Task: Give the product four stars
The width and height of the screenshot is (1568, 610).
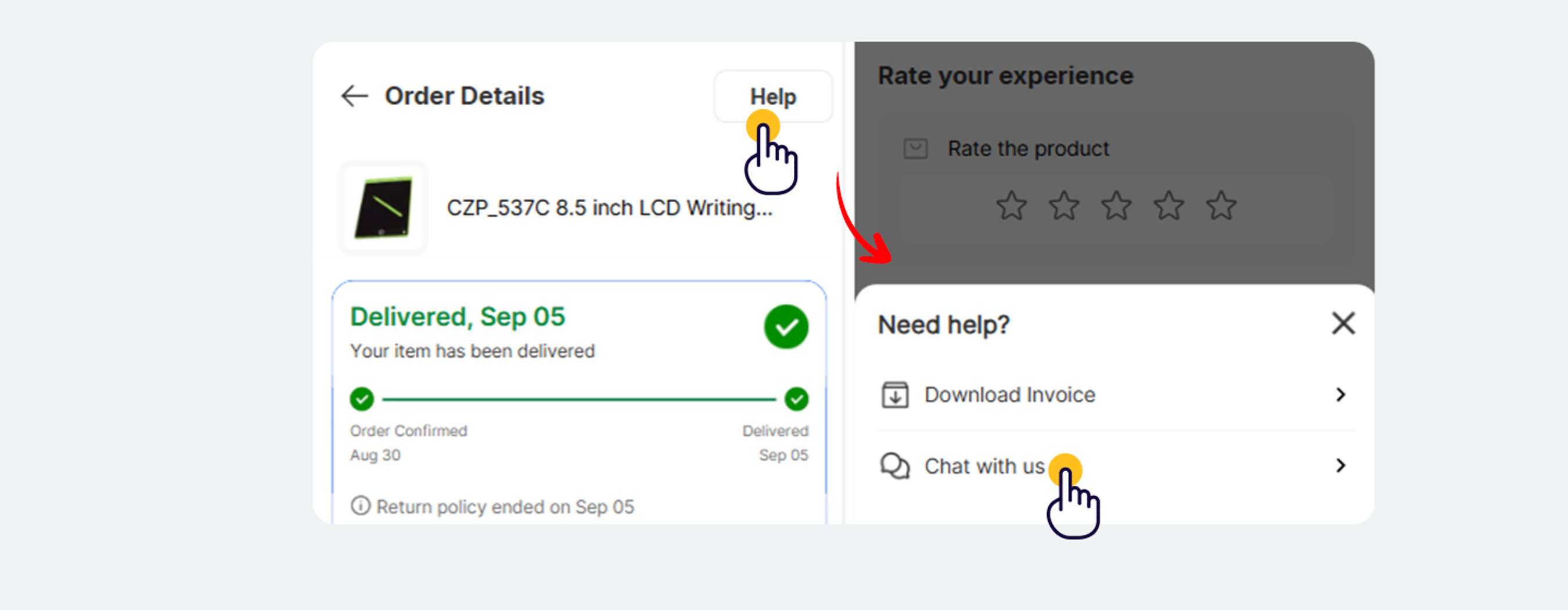Action: tap(1168, 206)
